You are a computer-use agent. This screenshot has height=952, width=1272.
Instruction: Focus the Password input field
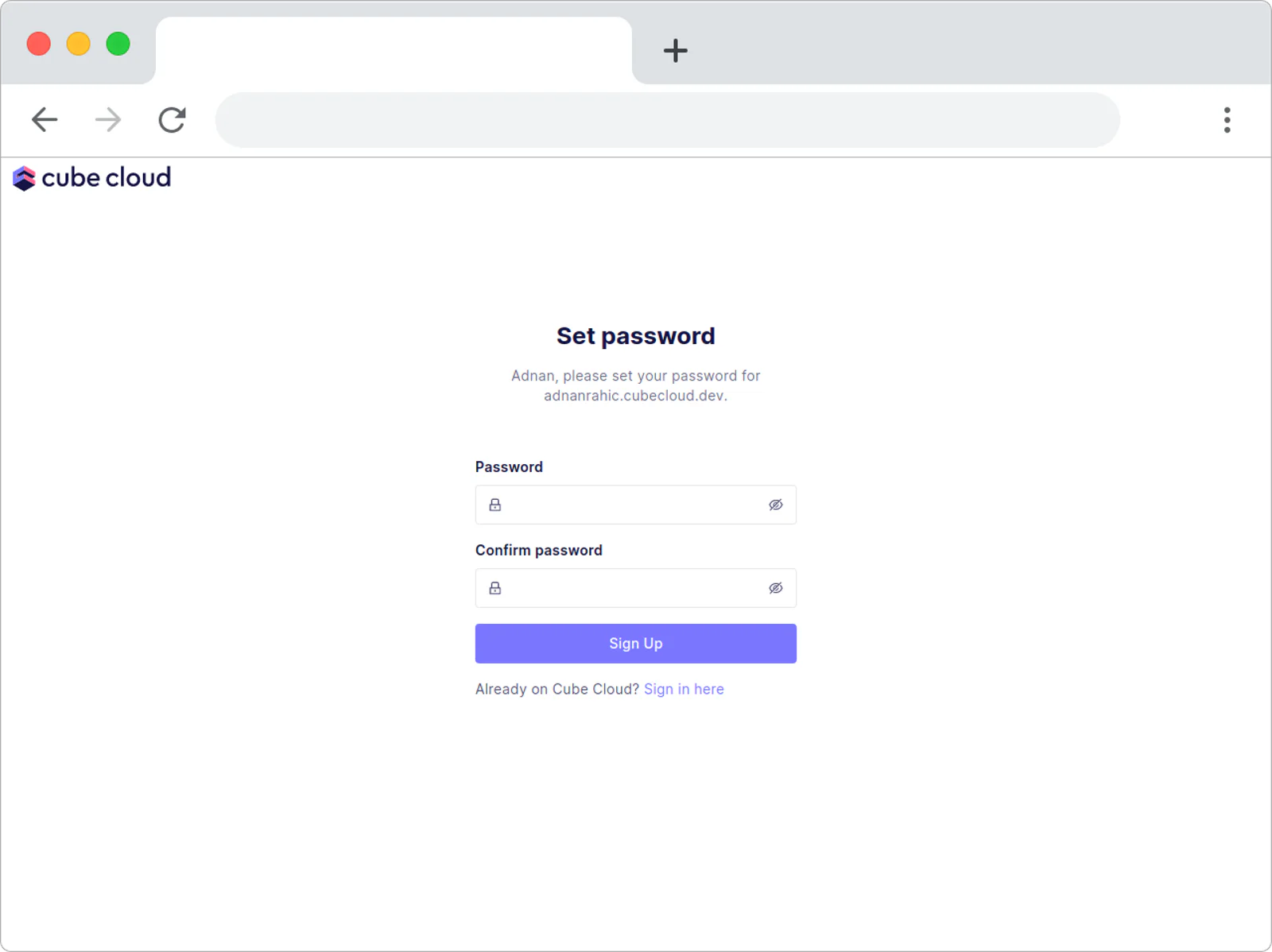(636, 505)
